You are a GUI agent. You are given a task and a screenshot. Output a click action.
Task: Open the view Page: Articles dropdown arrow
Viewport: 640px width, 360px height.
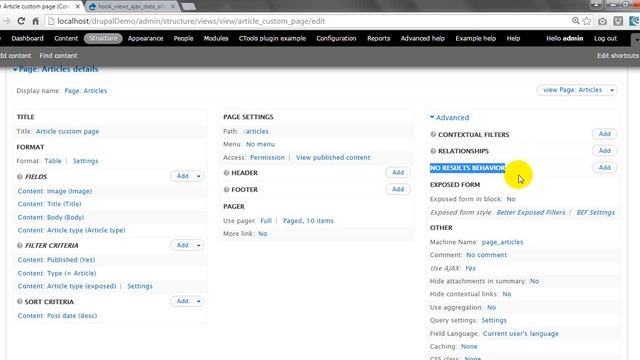coord(612,90)
